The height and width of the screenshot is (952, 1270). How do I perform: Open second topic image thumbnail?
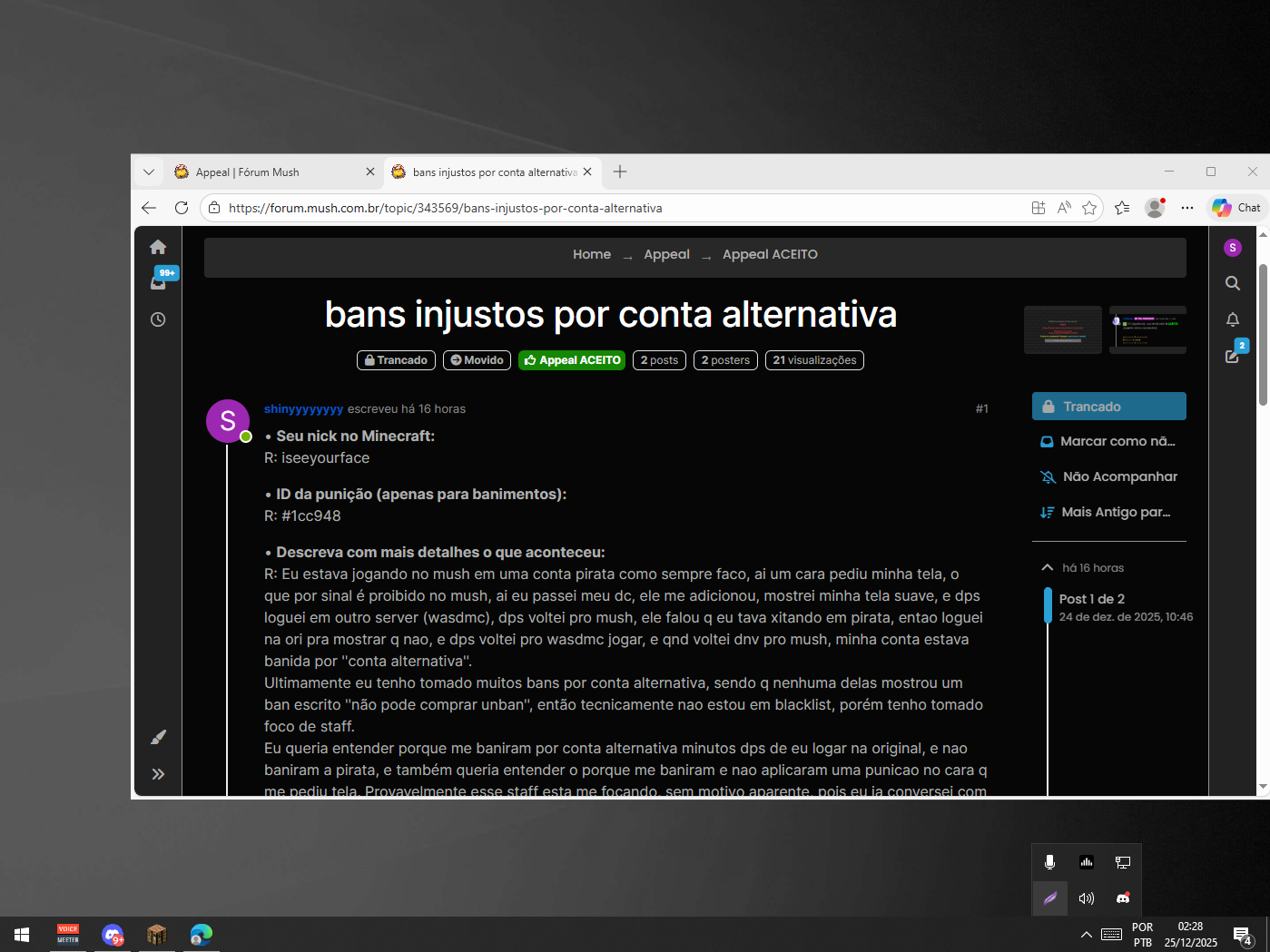(1147, 329)
